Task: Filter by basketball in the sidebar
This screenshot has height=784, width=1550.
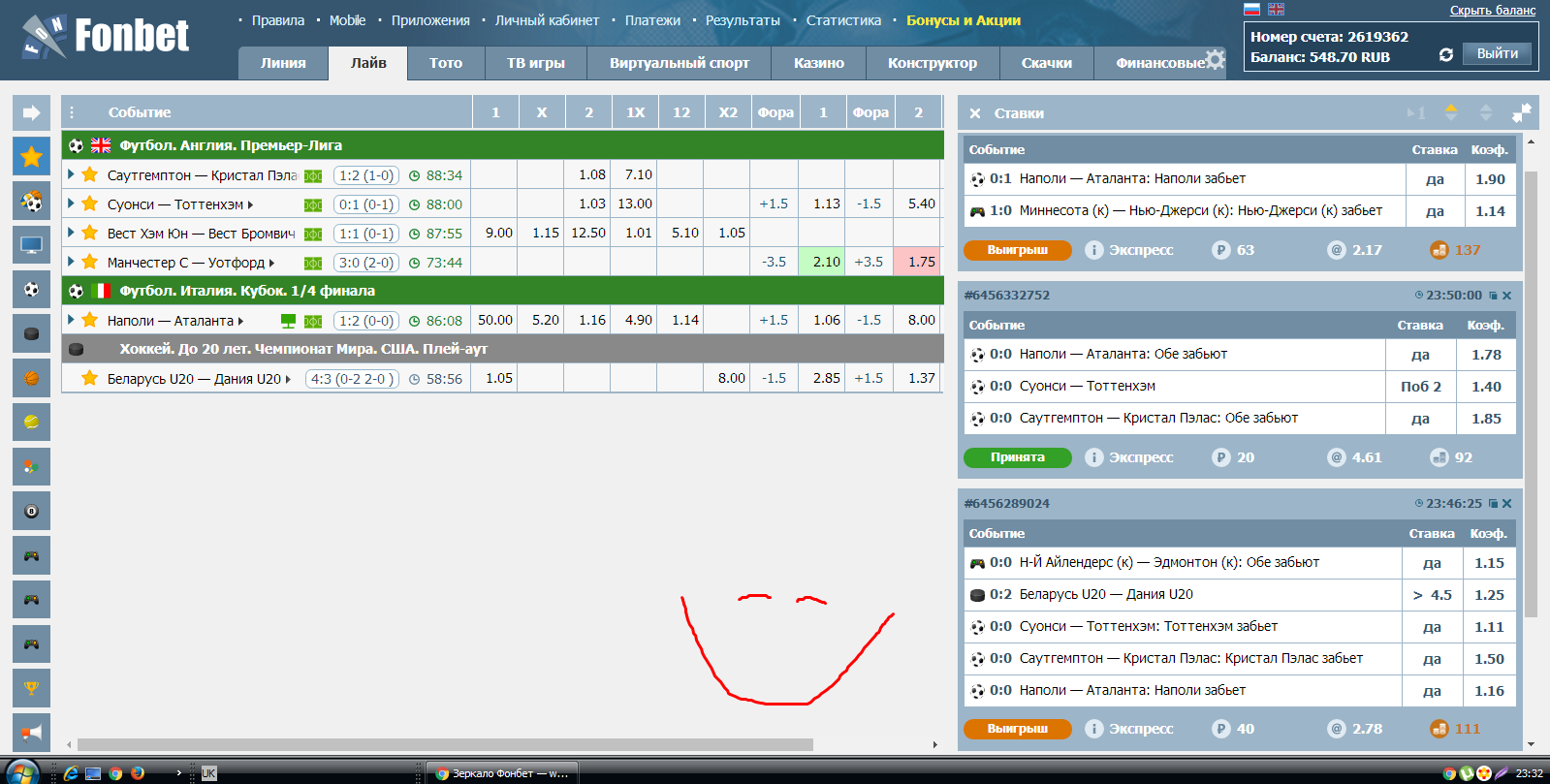Action: pyautogui.click(x=31, y=378)
